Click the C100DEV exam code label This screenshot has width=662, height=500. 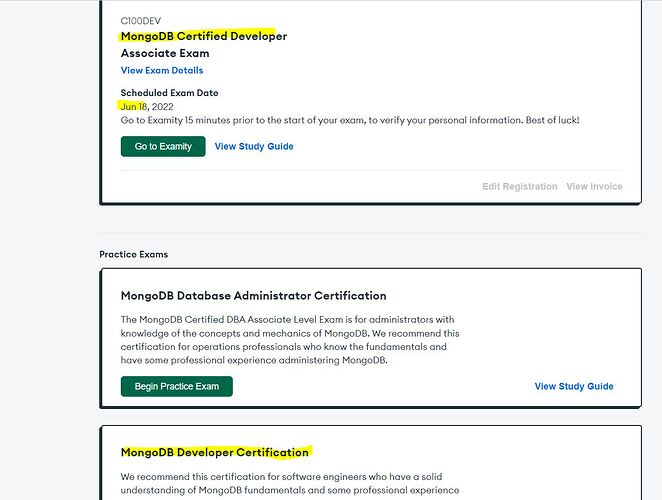(x=140, y=21)
